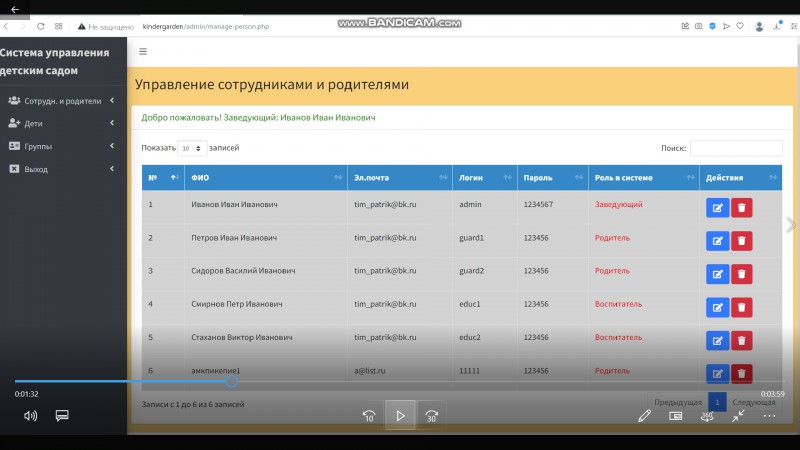Open the browser downloads icon
This screenshot has height=450, width=800.
tap(777, 26)
